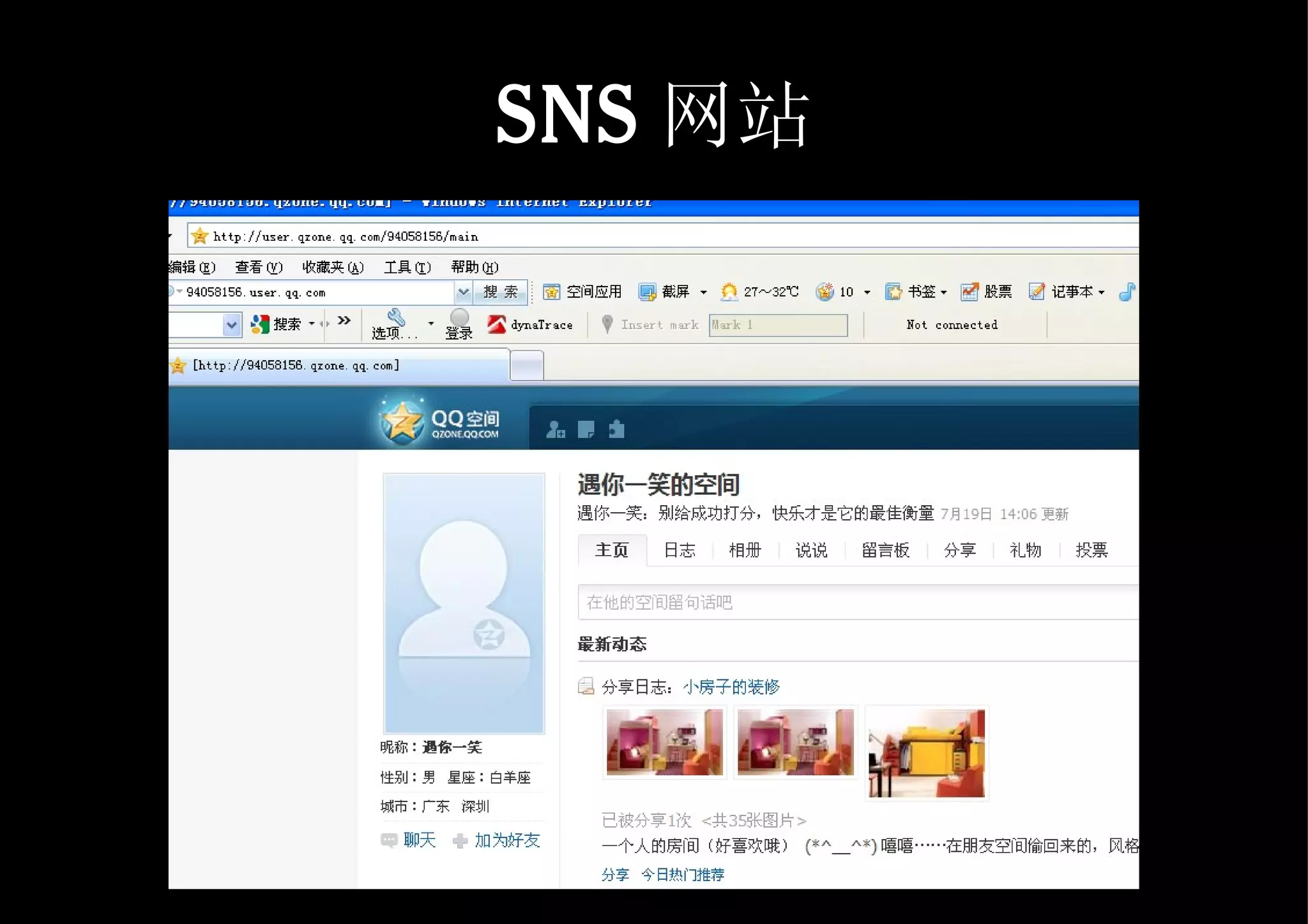1308x924 pixels.
Task: Click the 截屏 screenshot tool
Action: [665, 292]
